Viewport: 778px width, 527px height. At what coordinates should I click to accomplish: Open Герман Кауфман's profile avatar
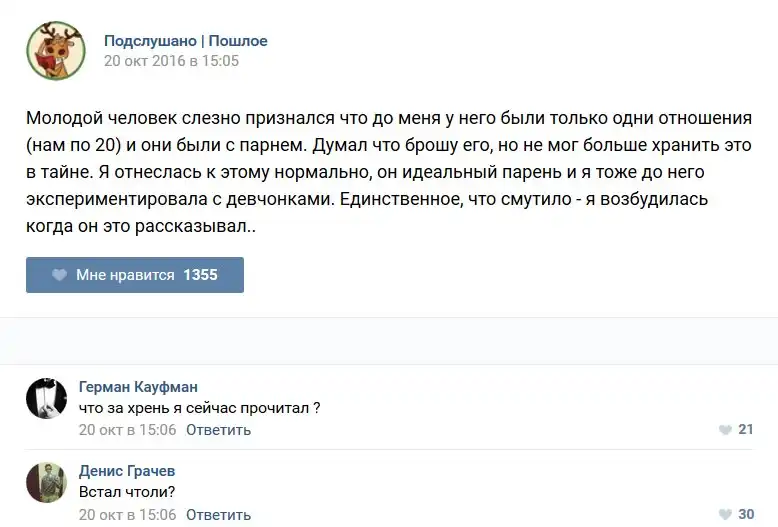click(x=46, y=400)
